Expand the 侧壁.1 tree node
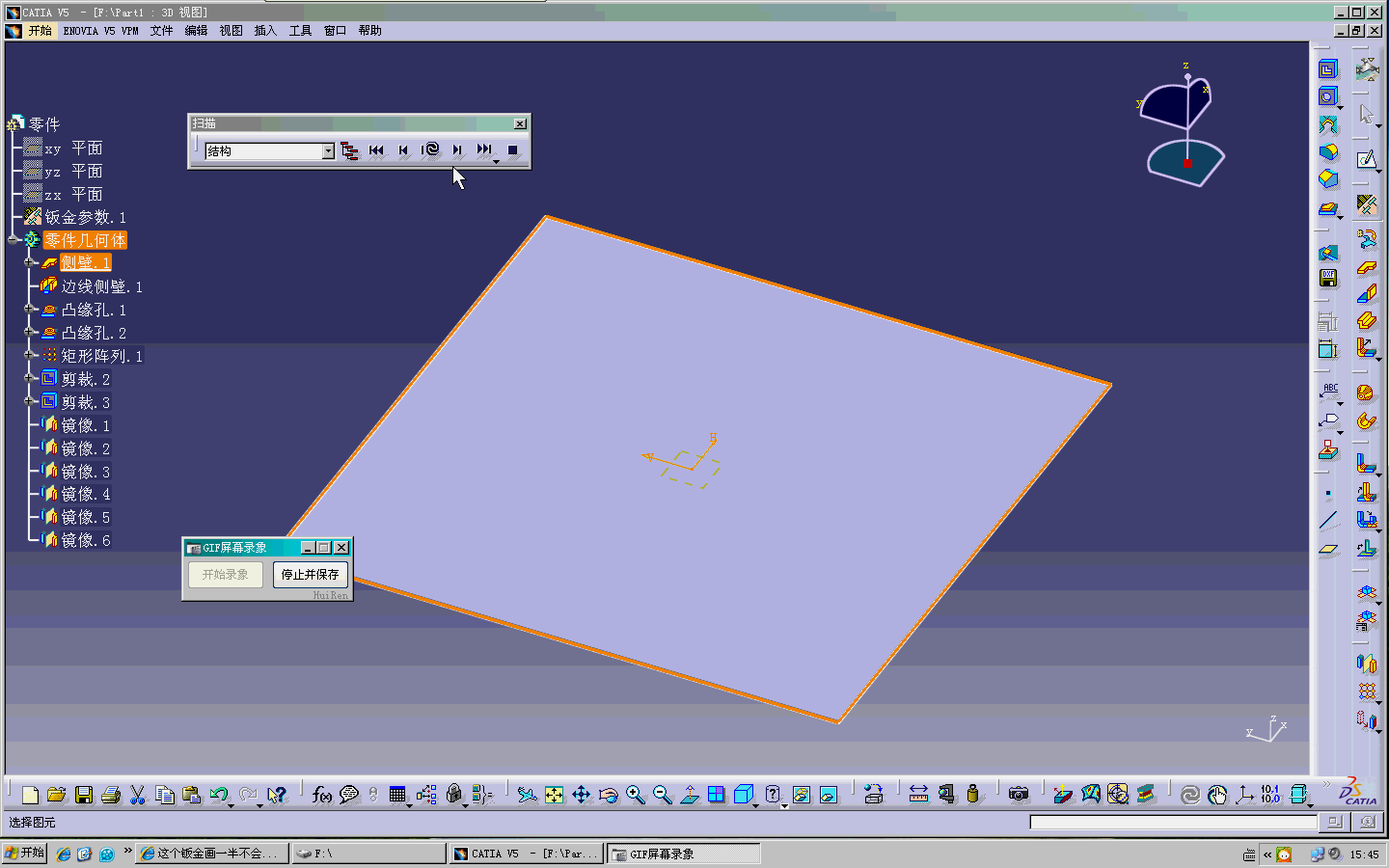1389x868 pixels. [x=30, y=262]
